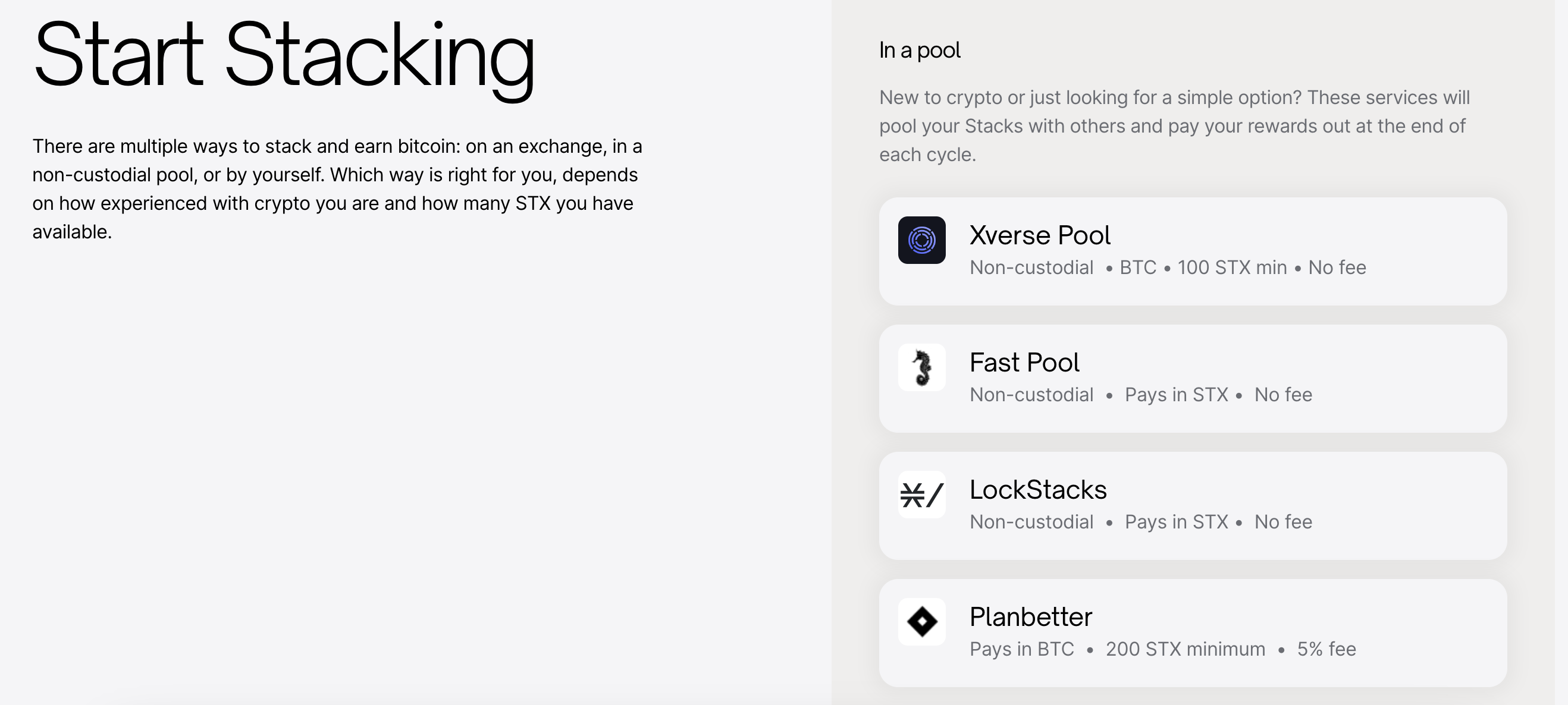The height and width of the screenshot is (705, 1568).
Task: Click Fast Pool's "No fee" label
Action: [x=1283, y=395]
